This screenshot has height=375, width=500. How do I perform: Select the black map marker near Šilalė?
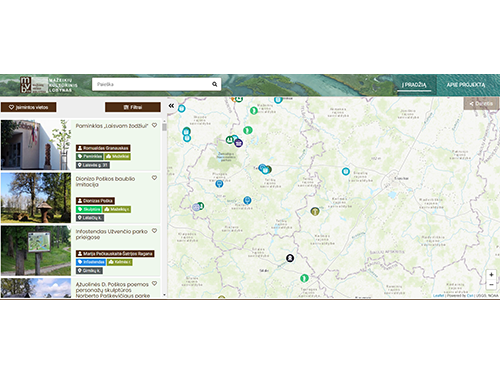[290, 258]
